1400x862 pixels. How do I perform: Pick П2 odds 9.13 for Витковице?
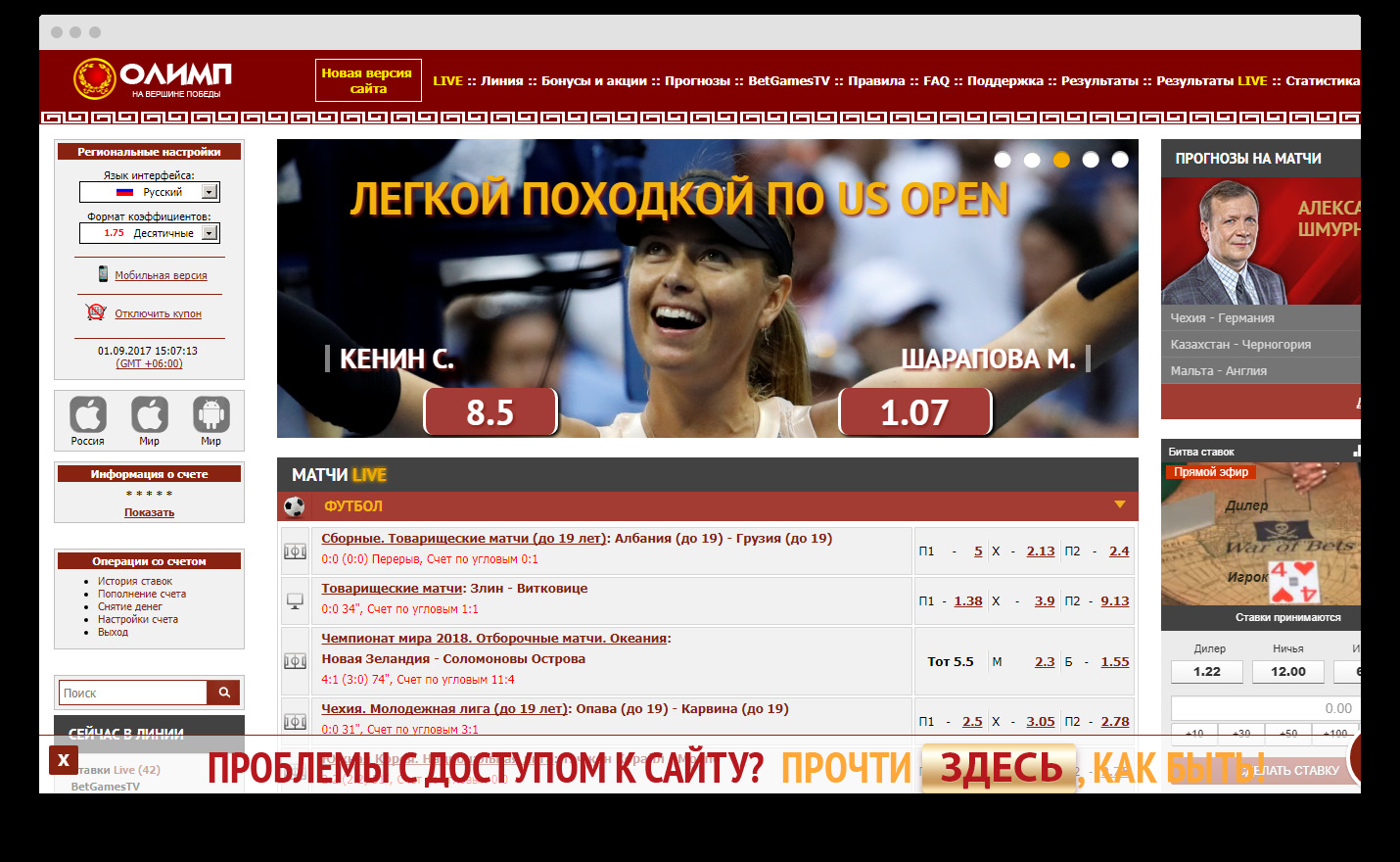[x=1115, y=600]
